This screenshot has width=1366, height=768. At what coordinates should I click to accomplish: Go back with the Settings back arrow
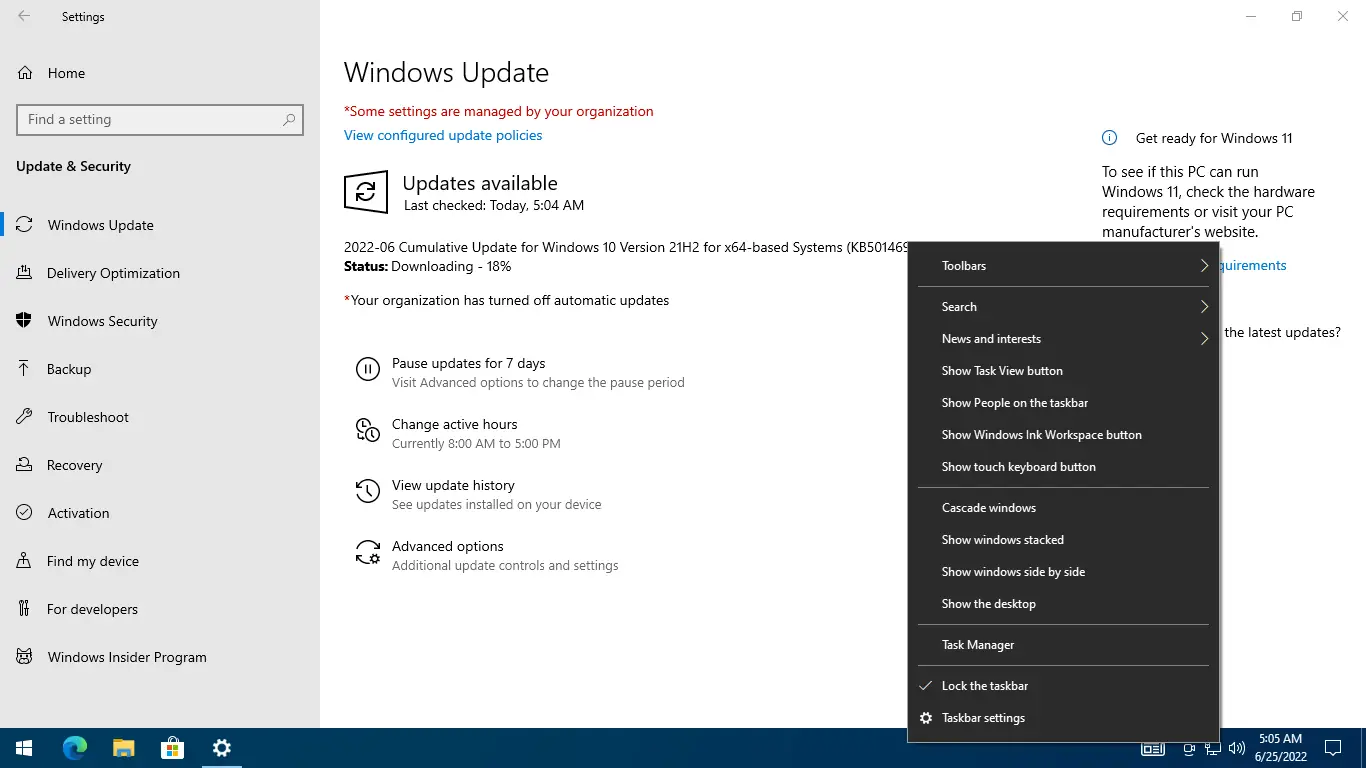point(24,16)
